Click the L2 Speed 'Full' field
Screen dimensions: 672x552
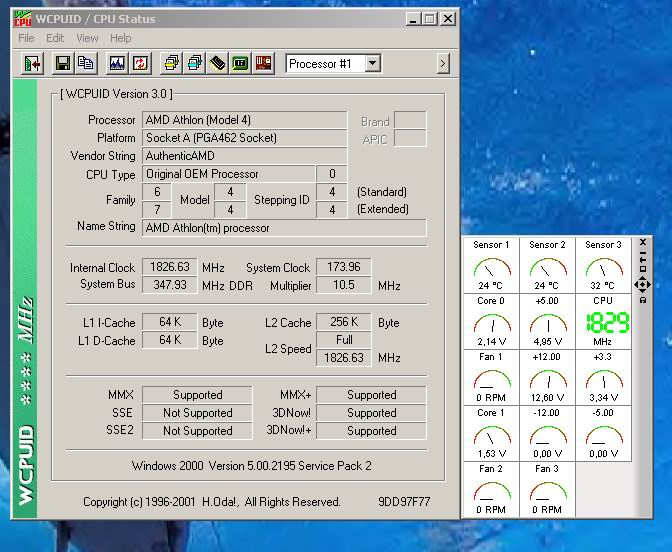tap(344, 340)
